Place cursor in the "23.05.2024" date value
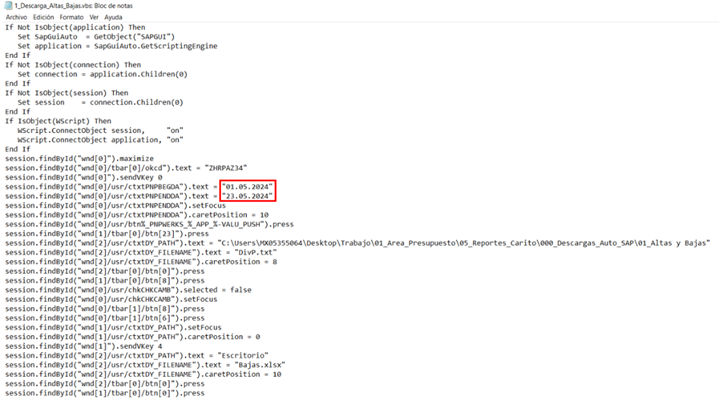The width and height of the screenshot is (719, 406). click(248, 197)
